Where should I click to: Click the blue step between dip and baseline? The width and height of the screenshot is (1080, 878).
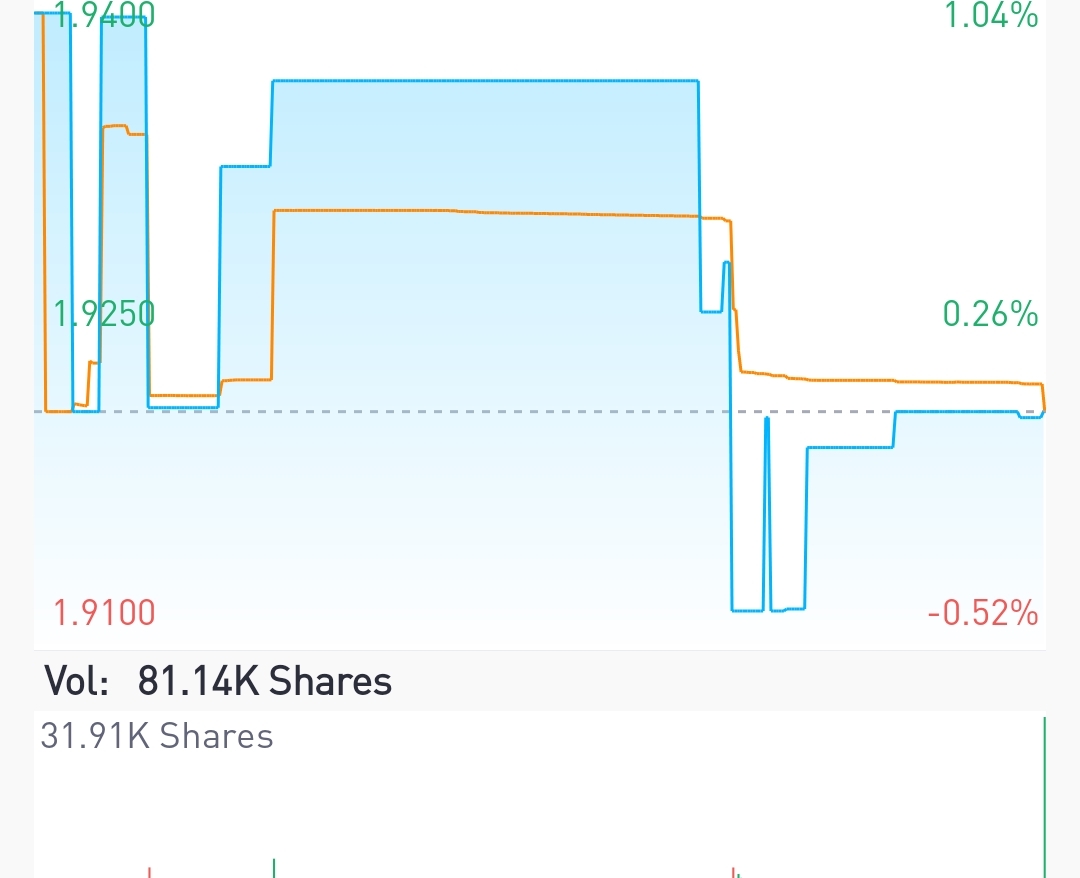click(850, 448)
